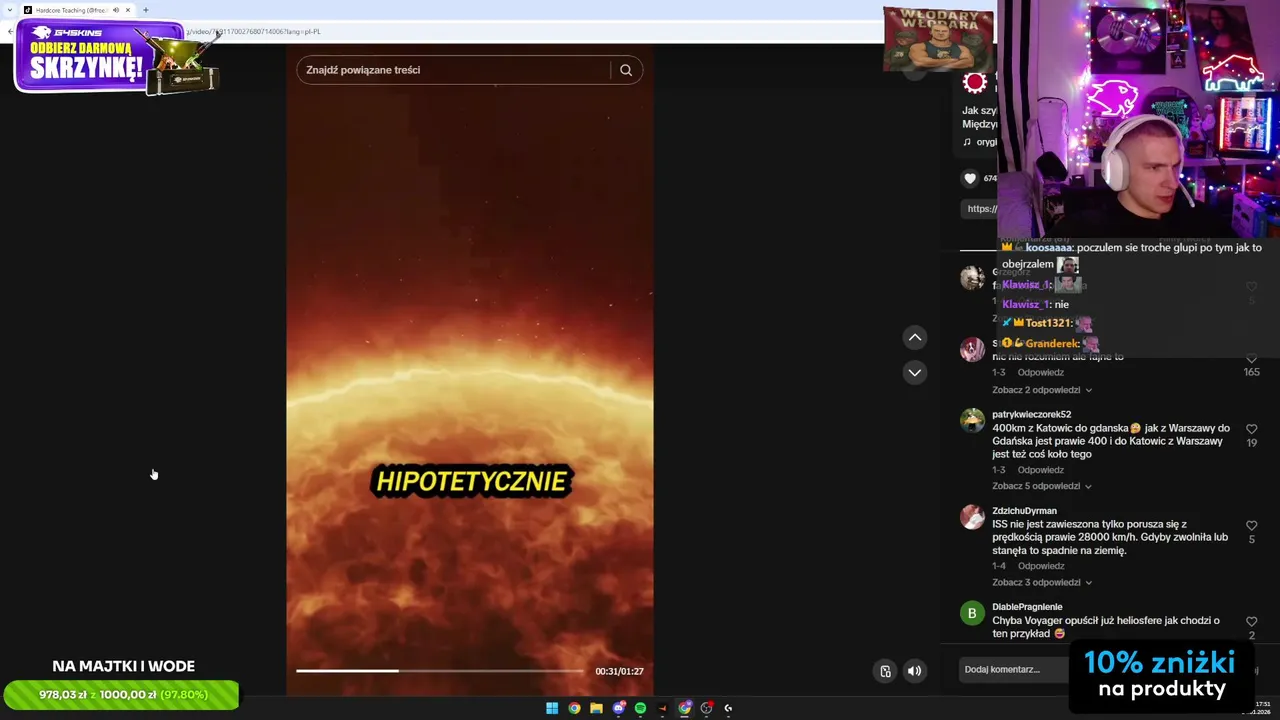Click patrykwieczorek52's avatar picture
This screenshot has width=1280, height=720.
click(972, 420)
